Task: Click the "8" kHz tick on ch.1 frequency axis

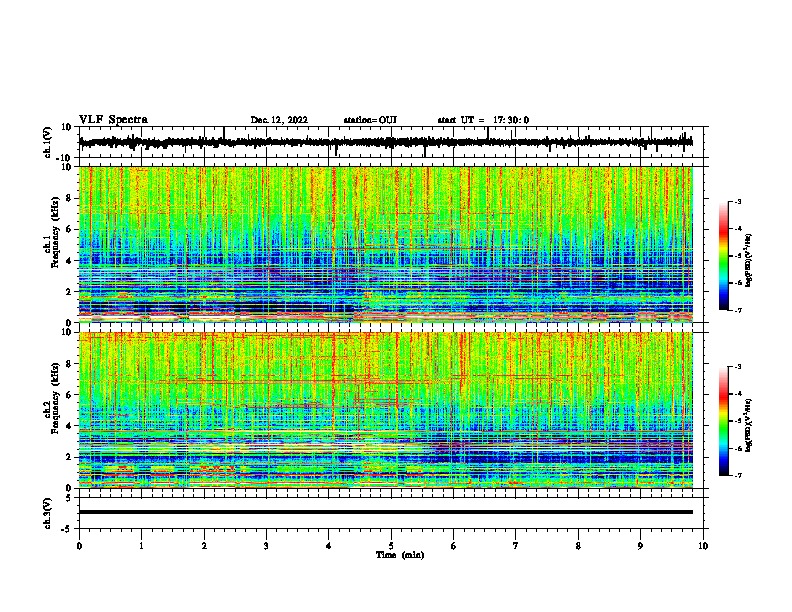Action: point(69,198)
